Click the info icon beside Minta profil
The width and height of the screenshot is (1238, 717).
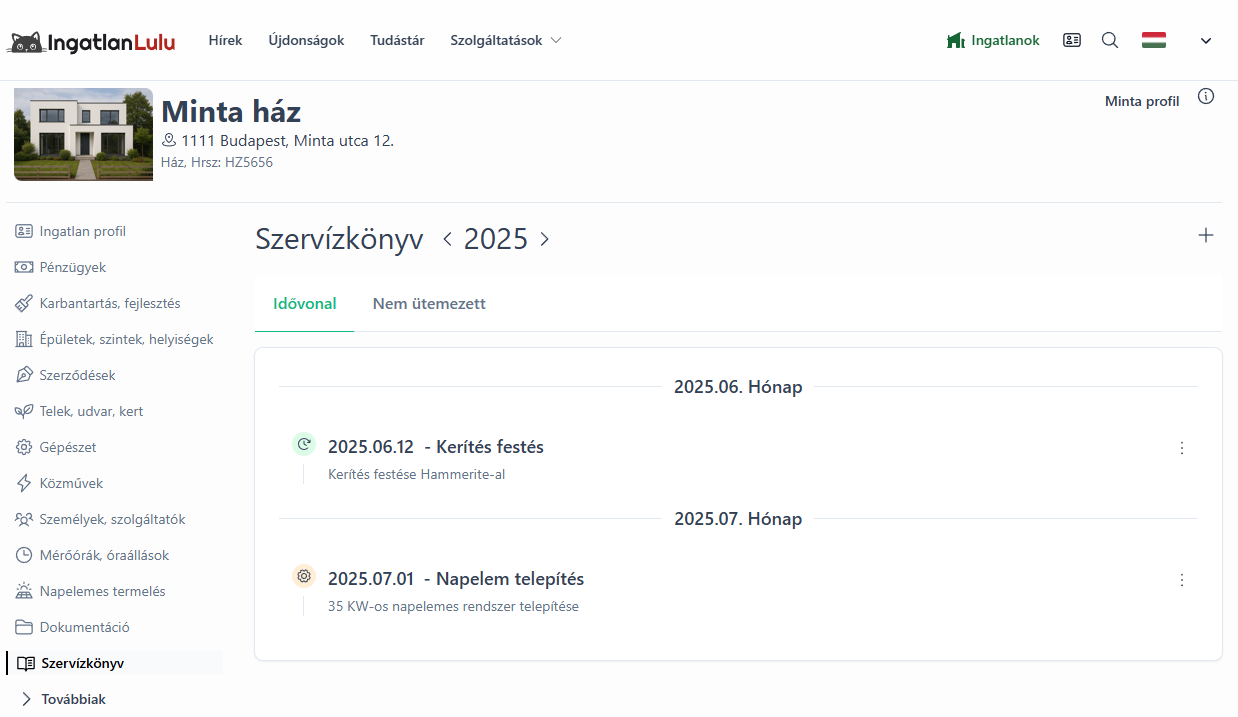1206,97
